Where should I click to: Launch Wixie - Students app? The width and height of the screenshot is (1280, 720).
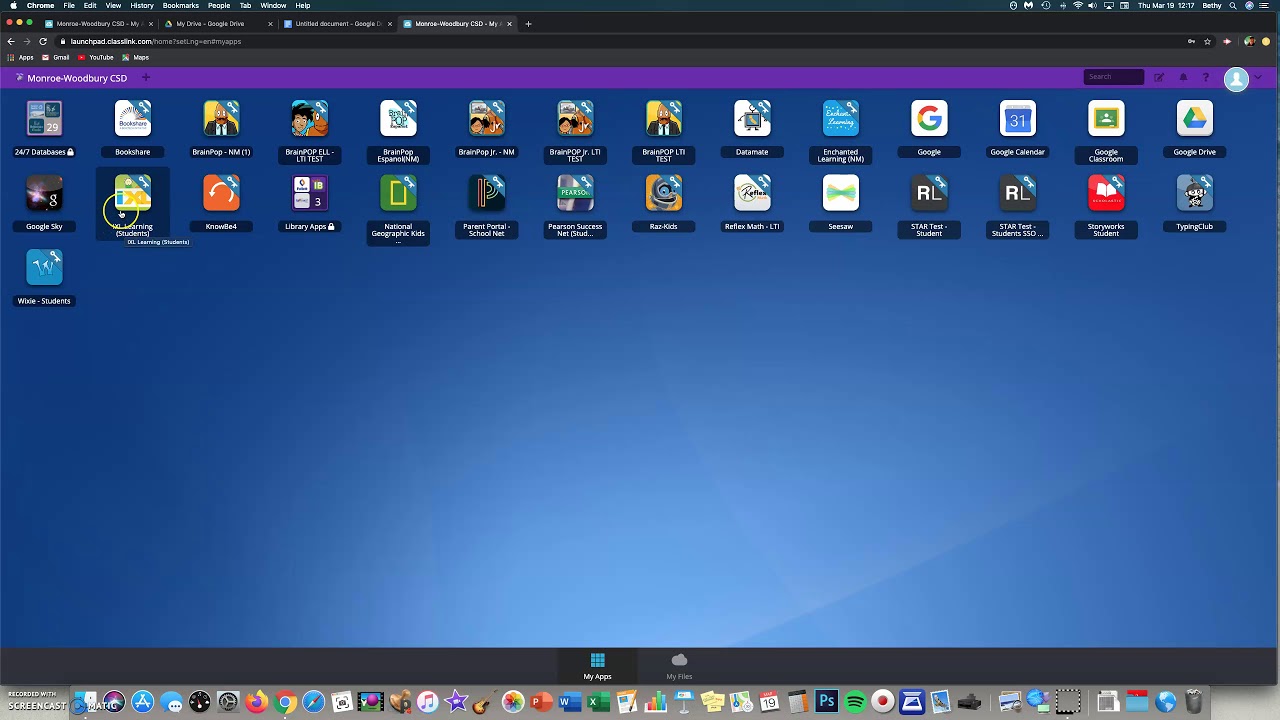click(44, 268)
